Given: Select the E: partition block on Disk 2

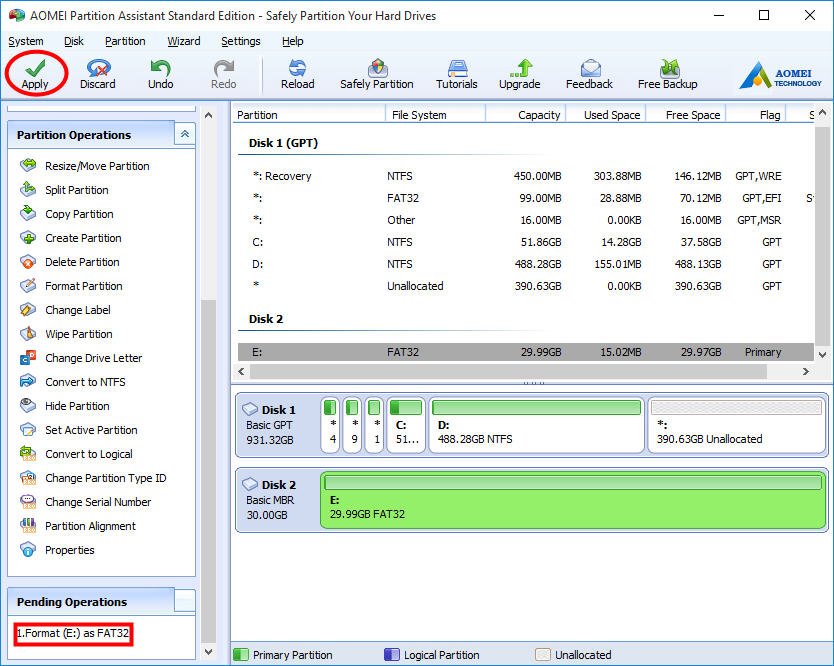Looking at the screenshot, I should [x=573, y=500].
